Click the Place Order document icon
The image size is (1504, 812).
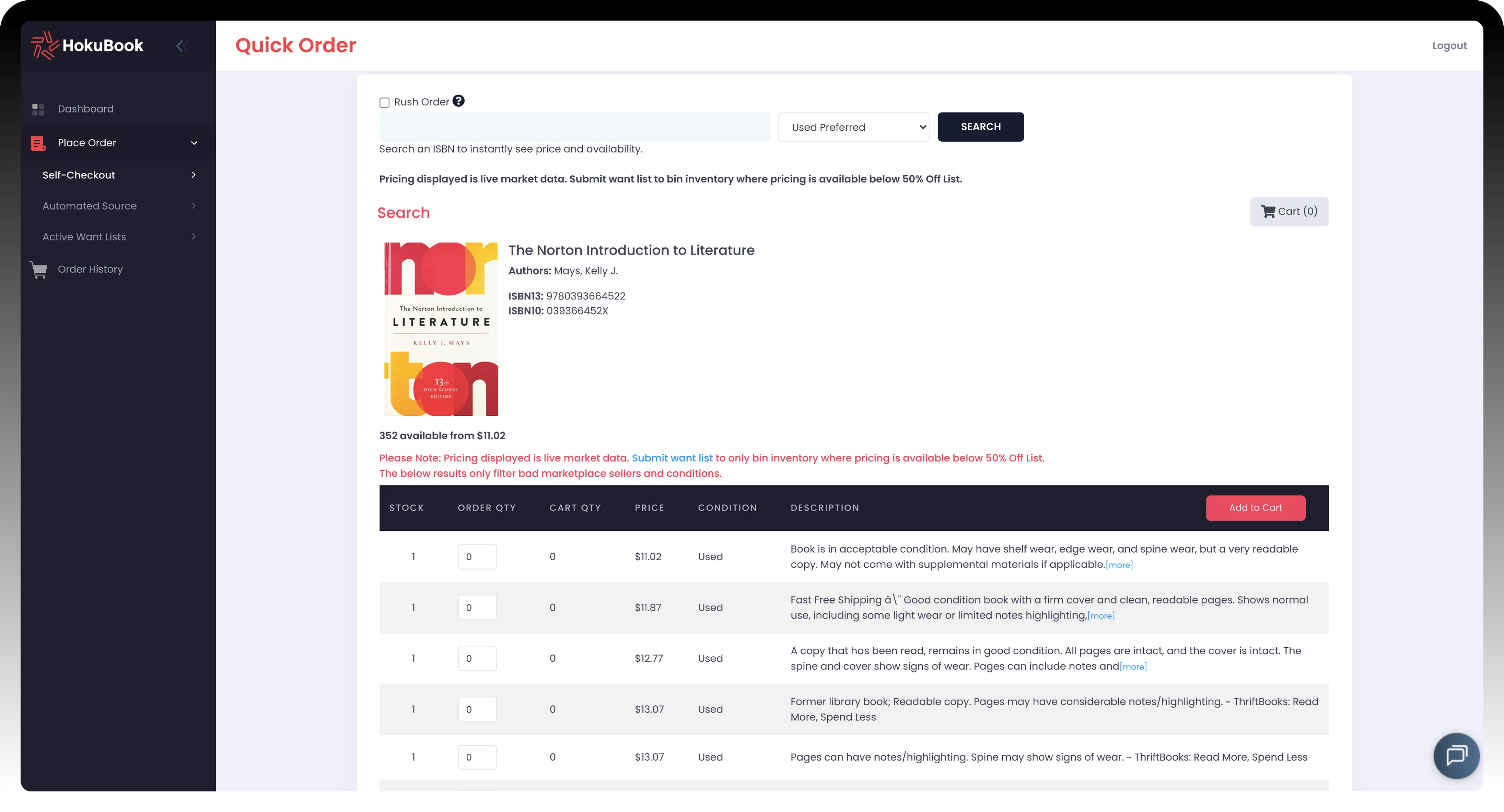pos(38,143)
